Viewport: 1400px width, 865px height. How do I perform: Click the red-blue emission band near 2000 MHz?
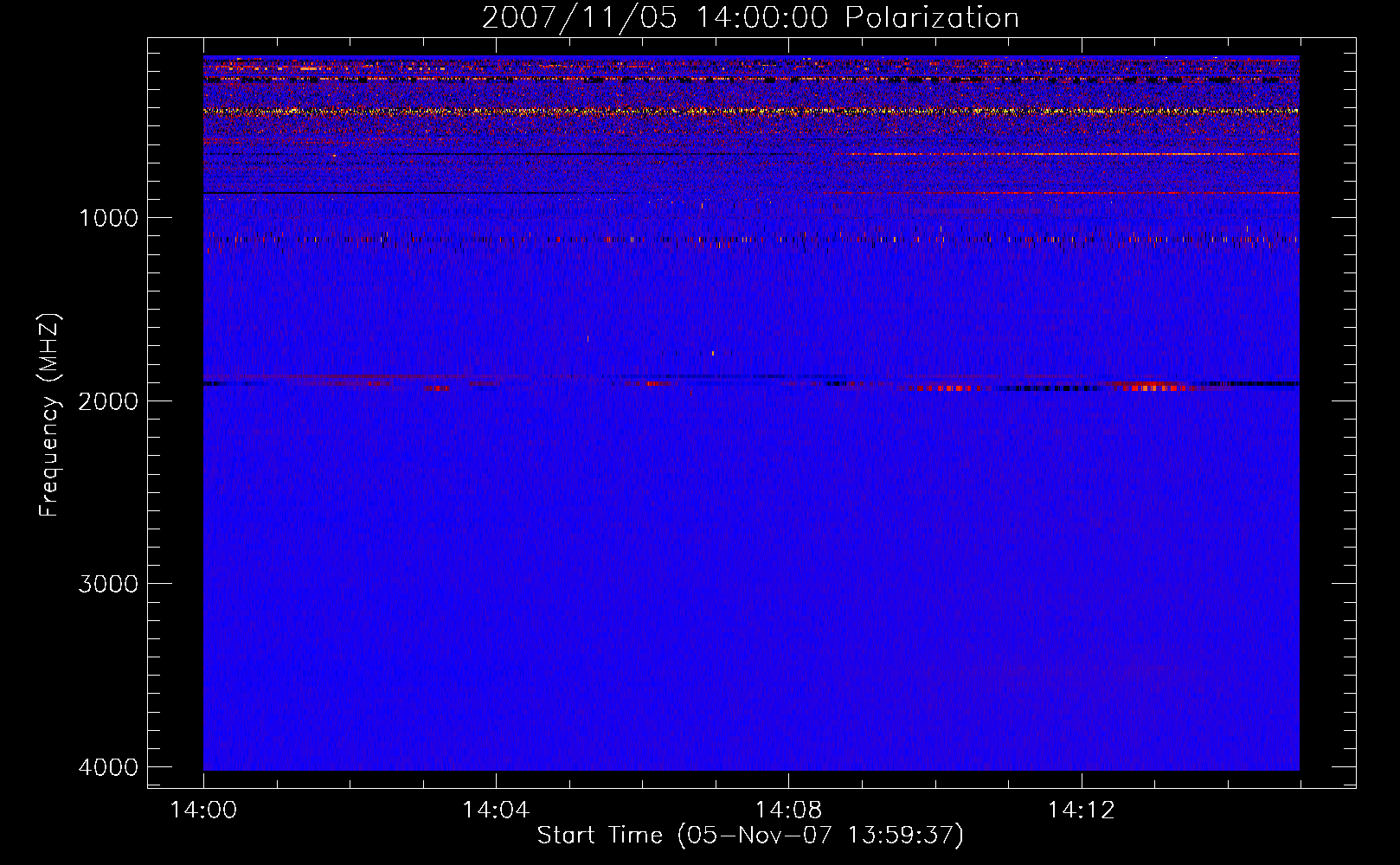751,382
